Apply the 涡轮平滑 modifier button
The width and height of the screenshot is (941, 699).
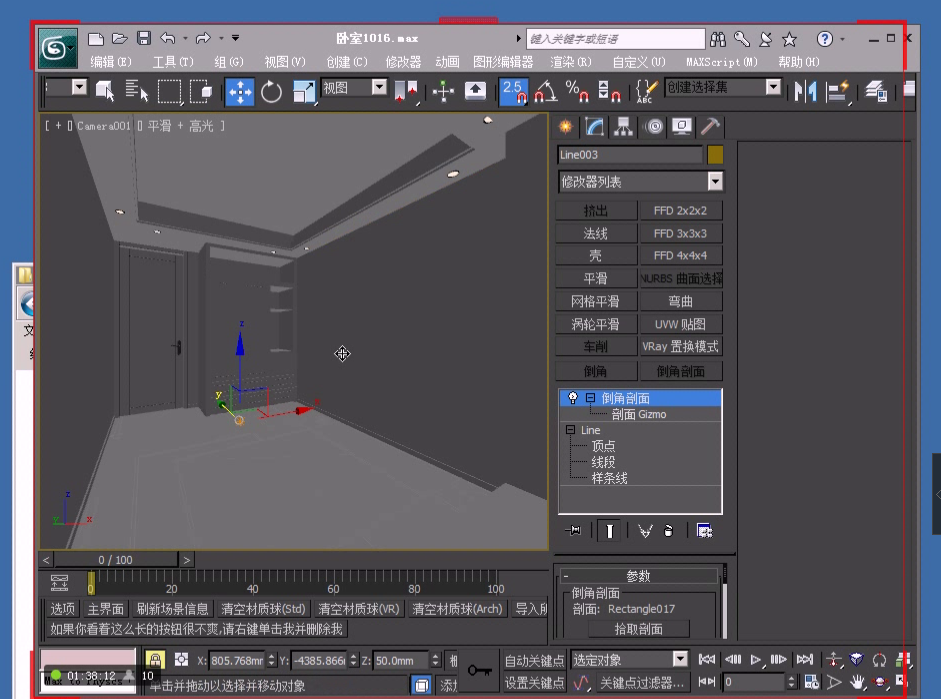[x=596, y=324]
